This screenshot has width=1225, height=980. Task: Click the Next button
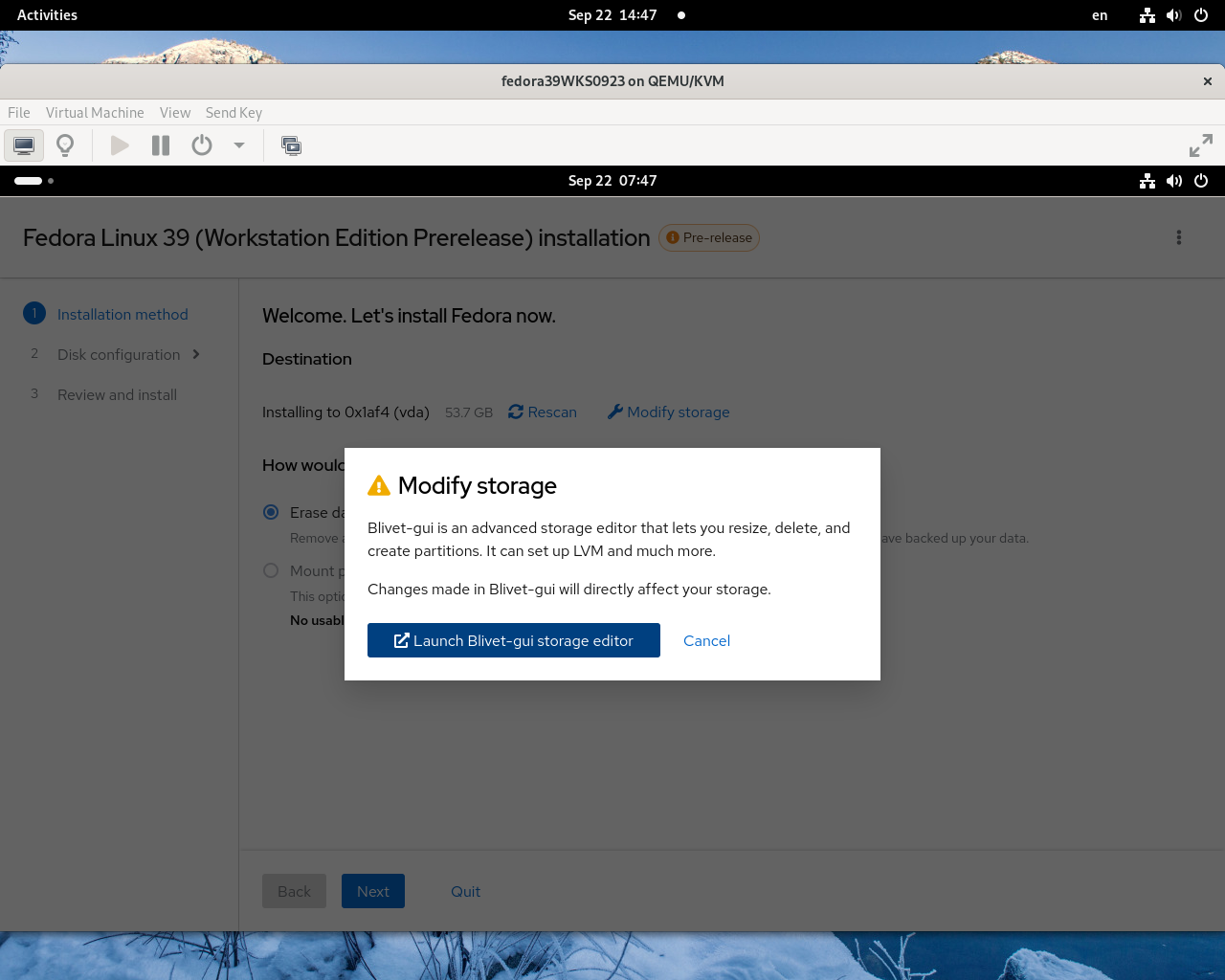[x=373, y=891]
